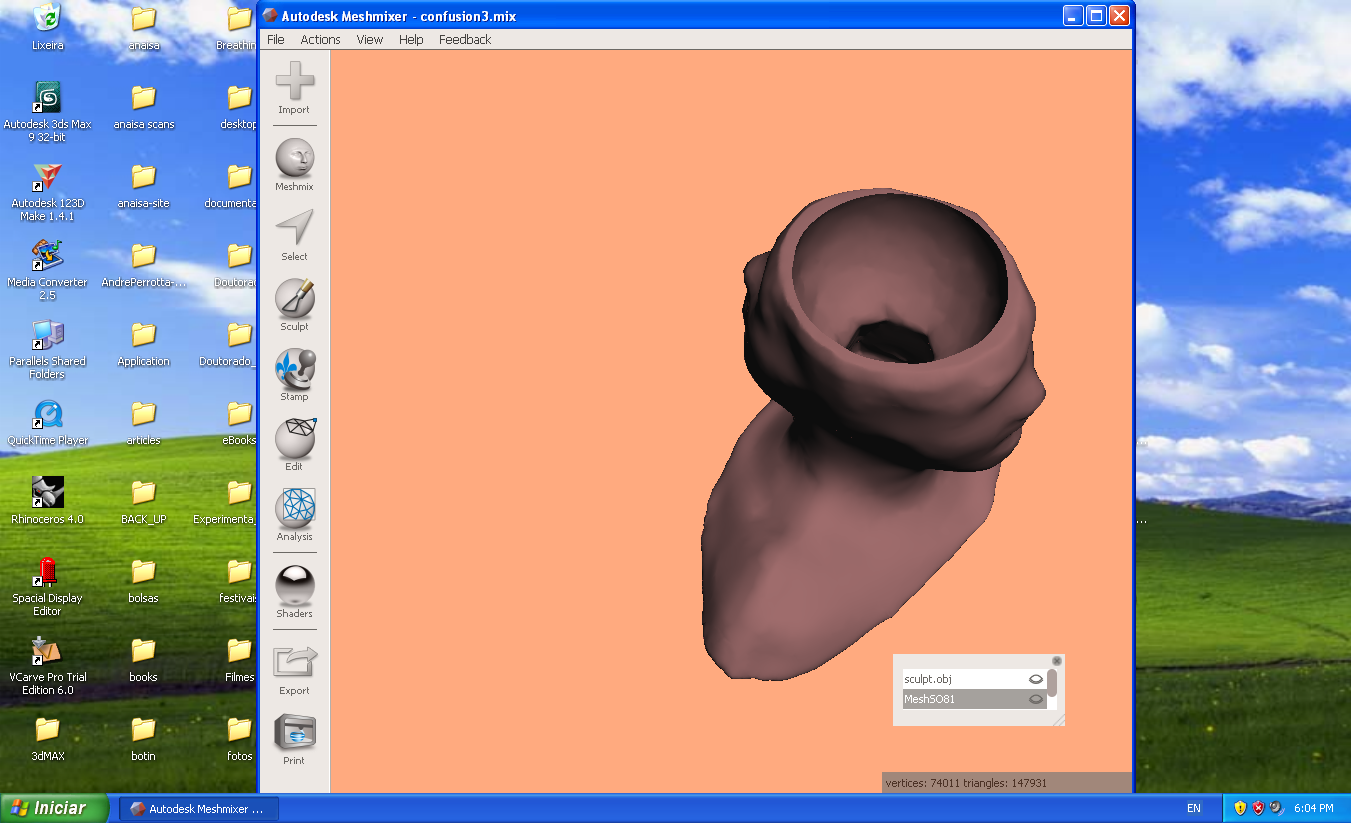Click the Iniciar start button
The height and width of the screenshot is (823, 1351).
point(55,808)
